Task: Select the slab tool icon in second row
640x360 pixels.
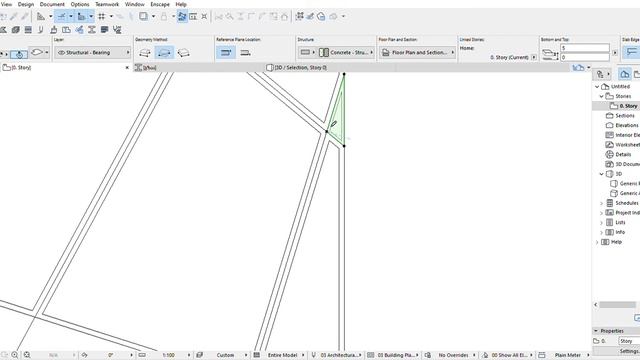Action: point(16,29)
